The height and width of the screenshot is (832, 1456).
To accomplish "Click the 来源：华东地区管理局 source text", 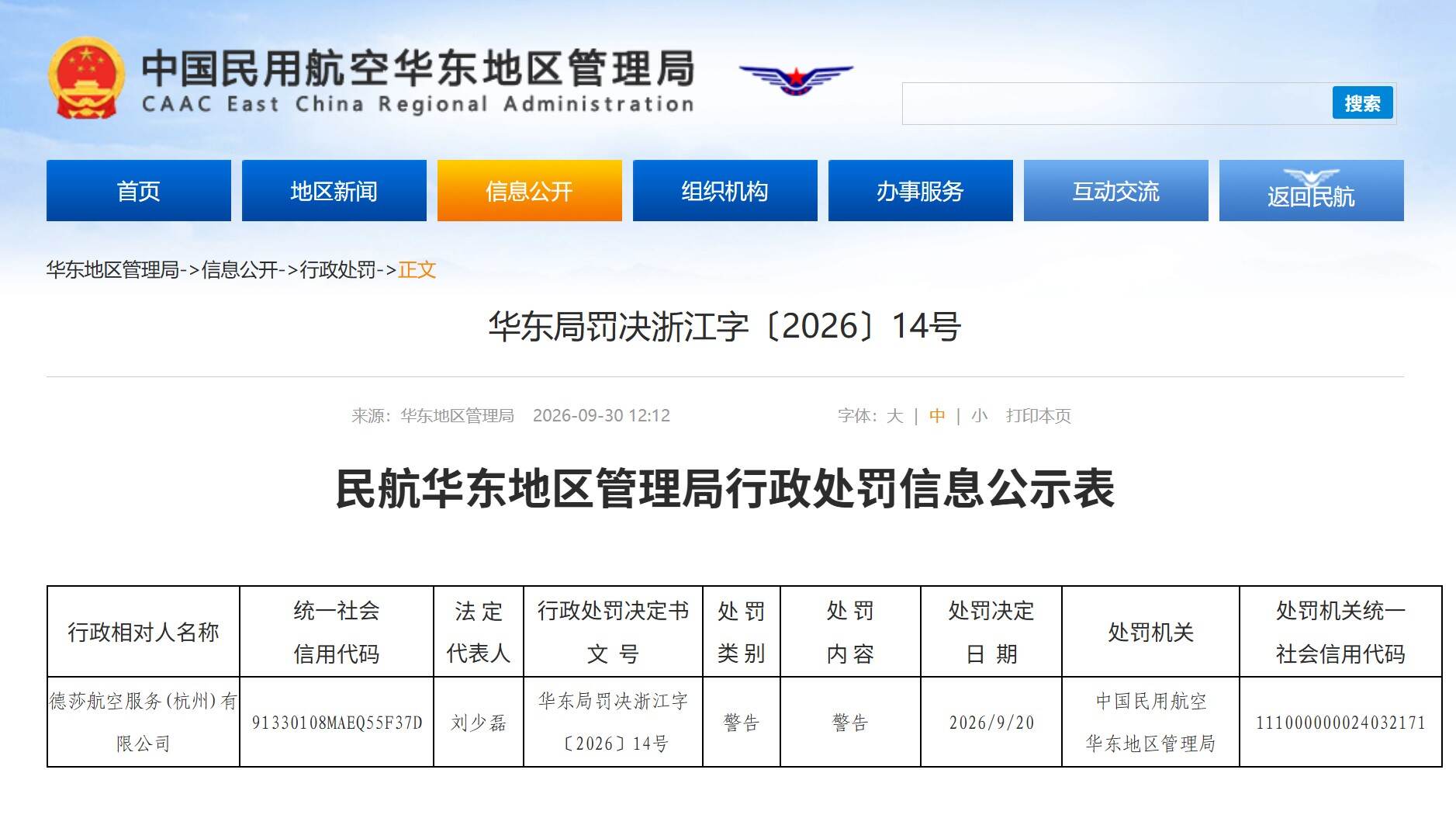I will (x=433, y=416).
